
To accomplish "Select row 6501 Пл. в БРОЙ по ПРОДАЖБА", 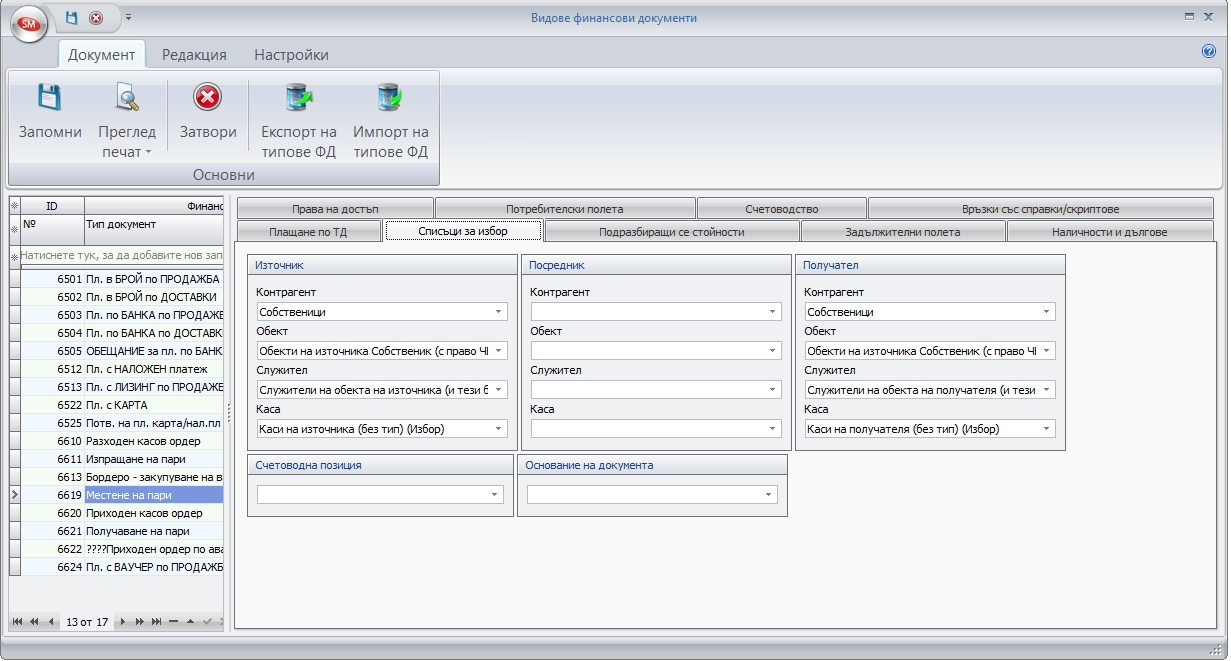I will pyautogui.click(x=121, y=279).
